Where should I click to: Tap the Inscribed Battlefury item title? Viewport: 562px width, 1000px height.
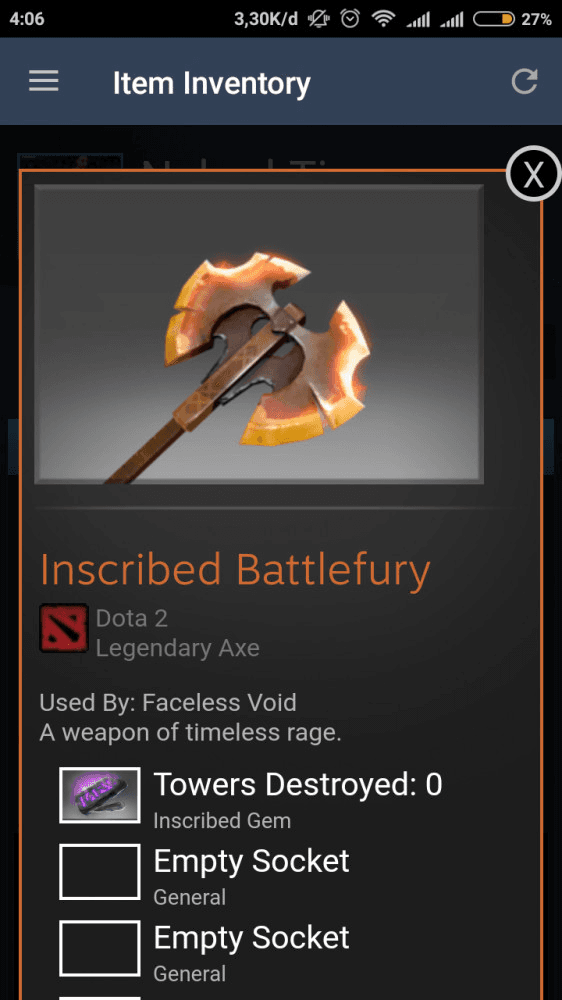point(235,570)
